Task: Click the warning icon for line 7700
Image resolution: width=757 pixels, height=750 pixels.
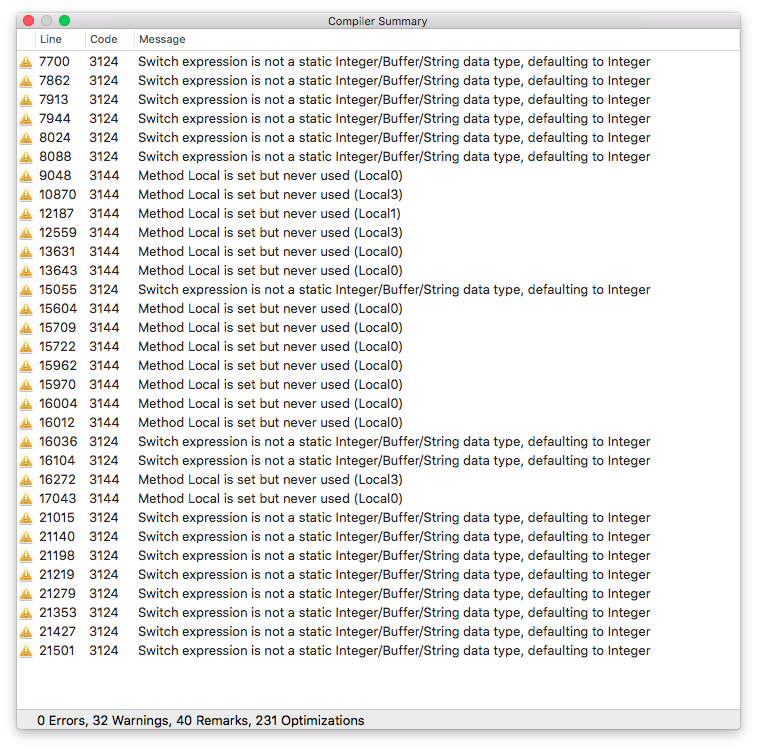Action: pyautogui.click(x=26, y=62)
